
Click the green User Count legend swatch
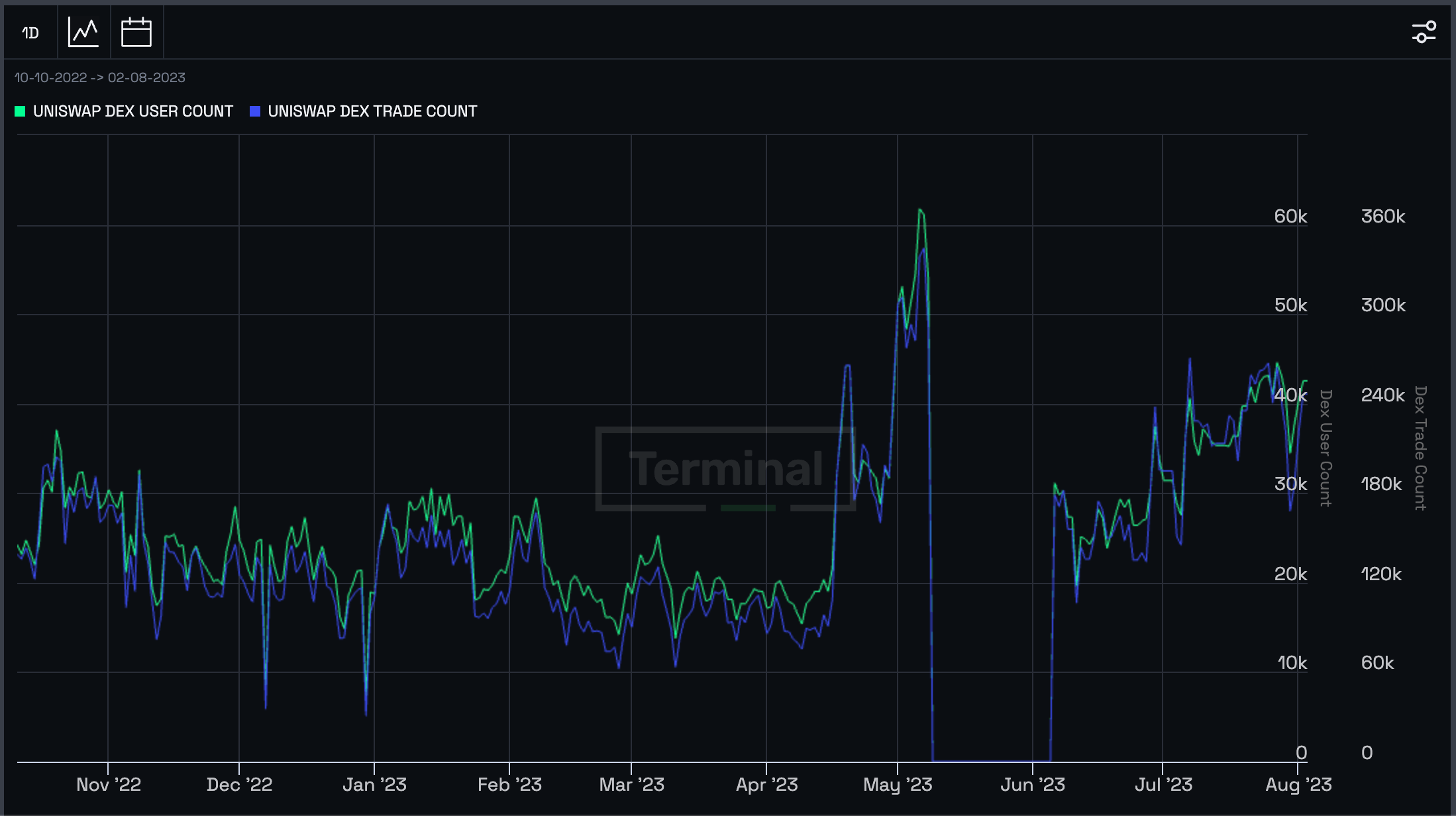tap(20, 111)
